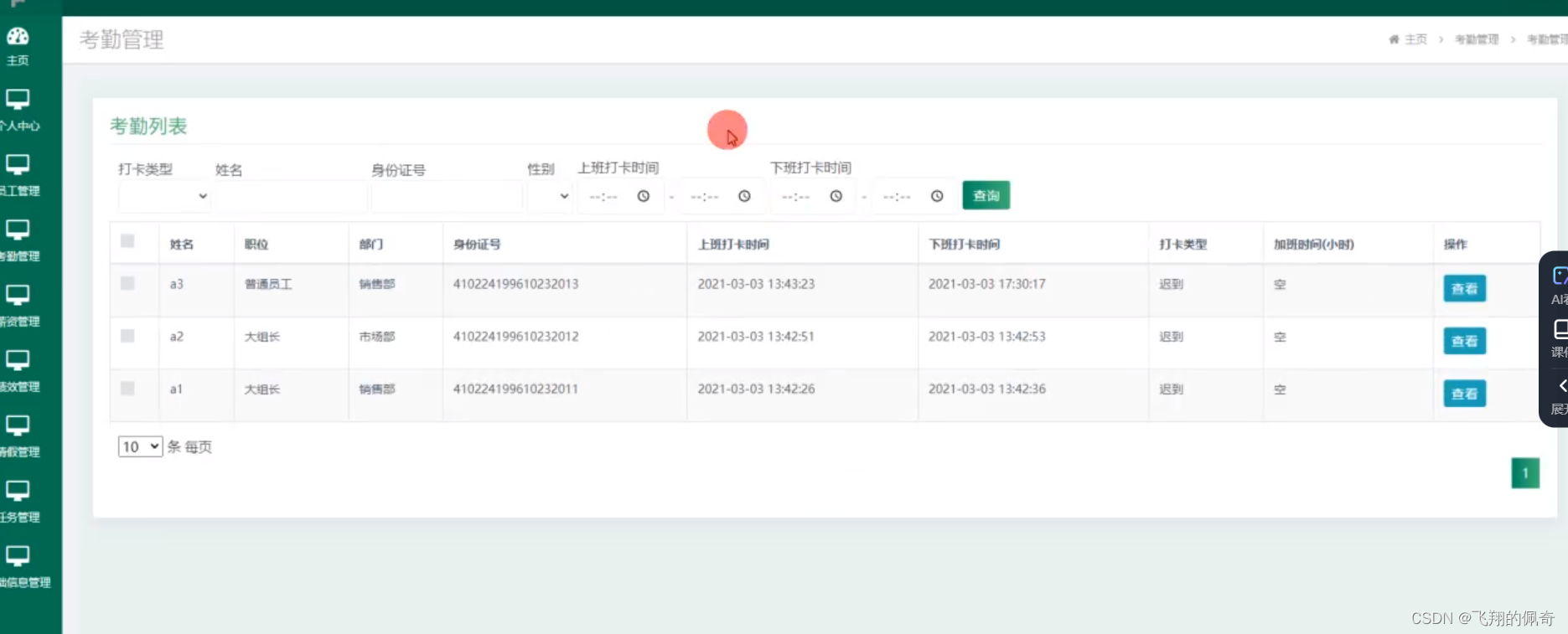Viewport: 1568px width, 634px height.
Task: Open the 主页 dashboard icon in sidebar
Action: coord(18,36)
